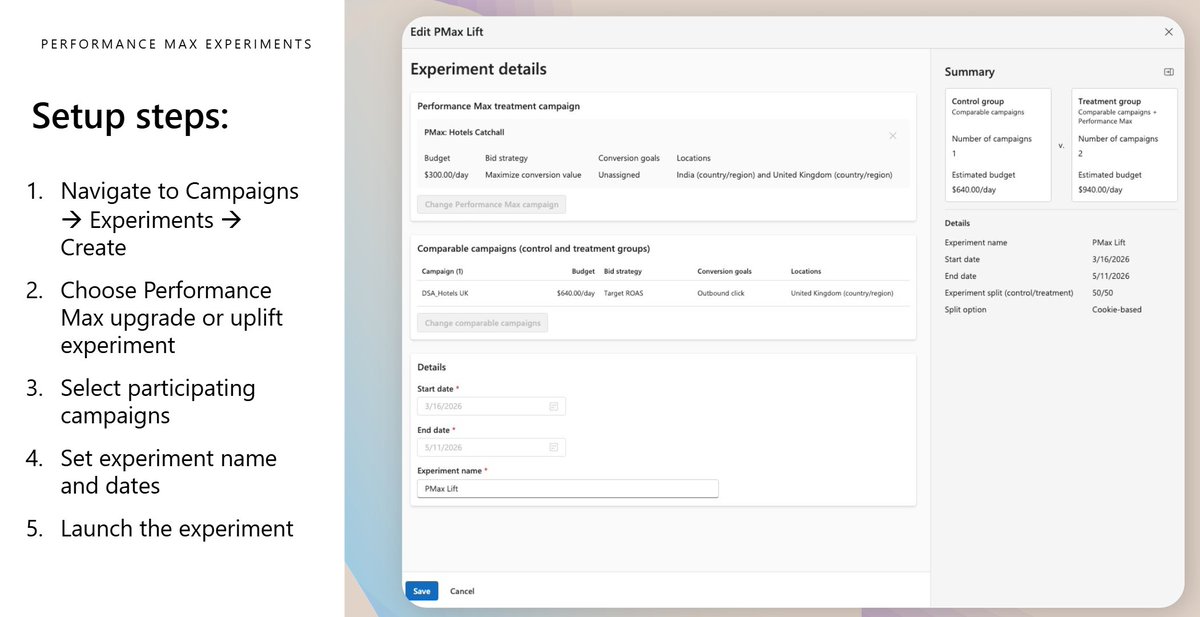Click Conversion goals column header in comparable table
This screenshot has height=617, width=1200.
click(x=724, y=271)
